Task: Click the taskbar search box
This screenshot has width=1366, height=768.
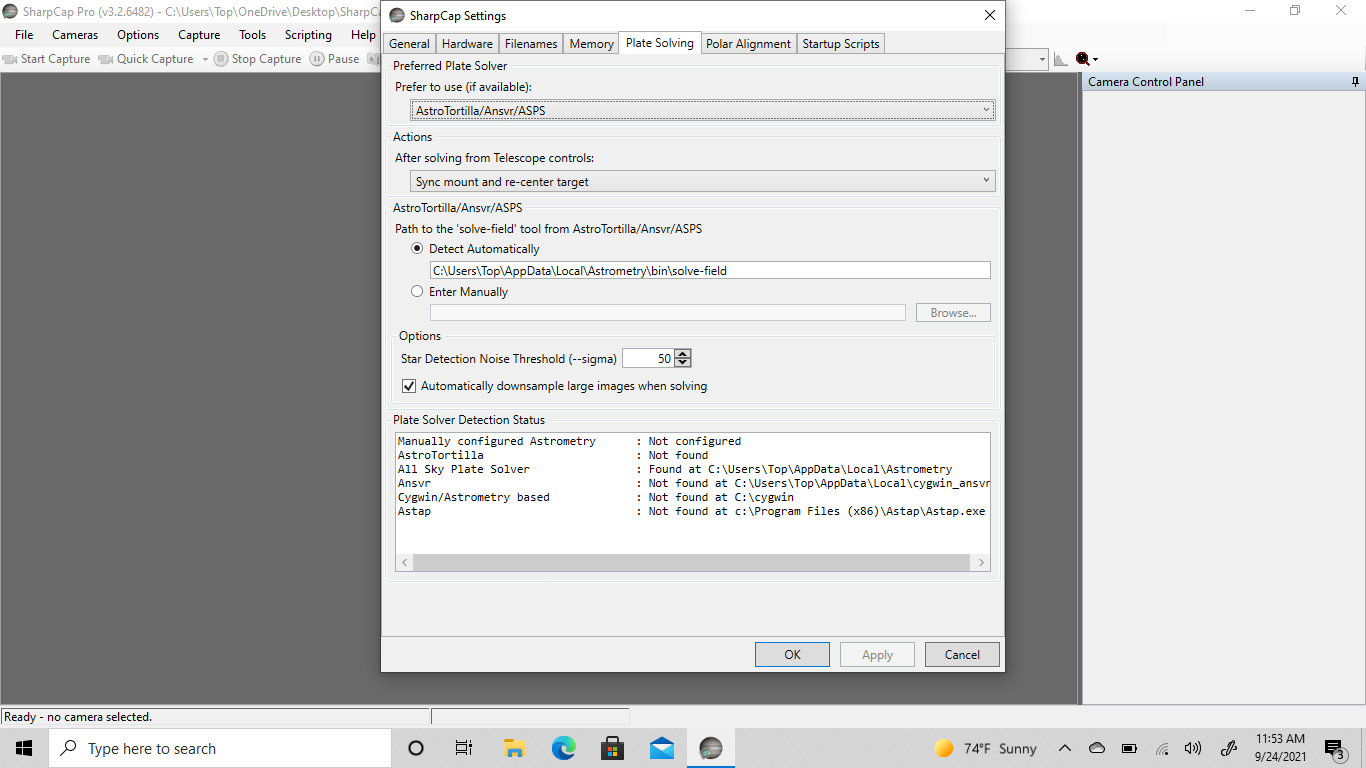Action: (220, 748)
